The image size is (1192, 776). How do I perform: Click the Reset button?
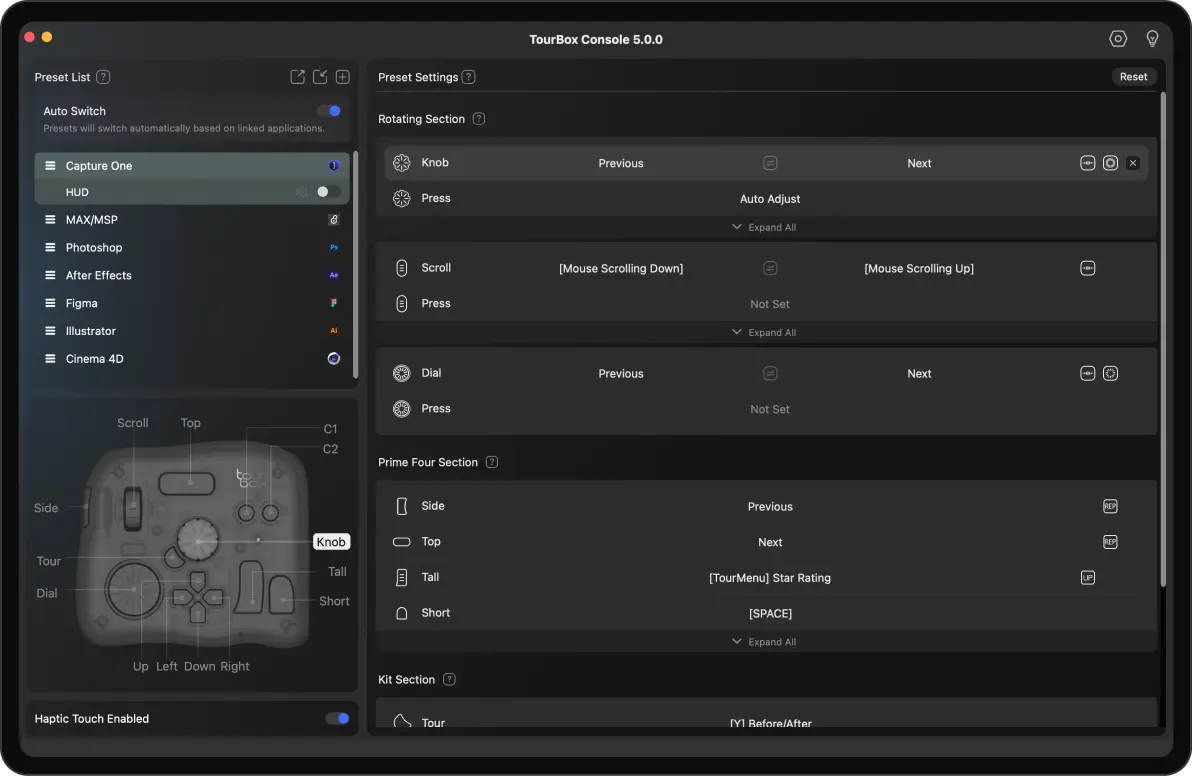pos(1133,76)
